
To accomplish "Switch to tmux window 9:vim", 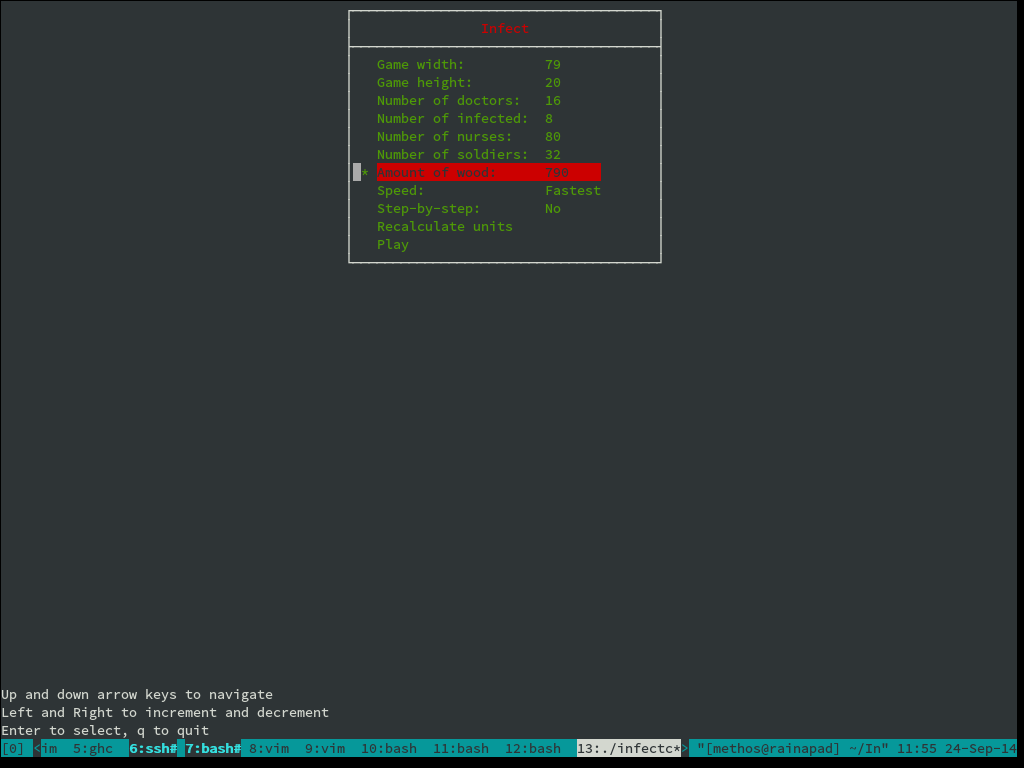I will click(325, 748).
